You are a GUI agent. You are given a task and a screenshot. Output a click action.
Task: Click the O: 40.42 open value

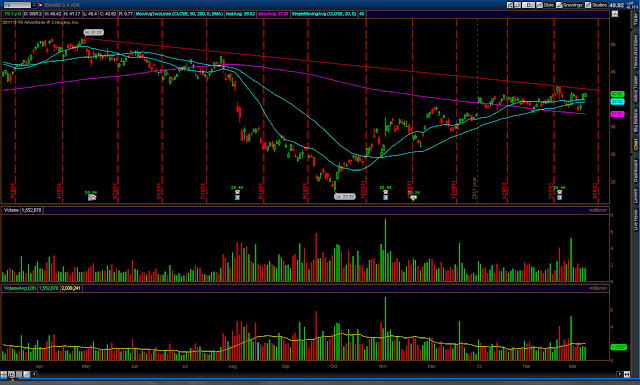coord(53,14)
